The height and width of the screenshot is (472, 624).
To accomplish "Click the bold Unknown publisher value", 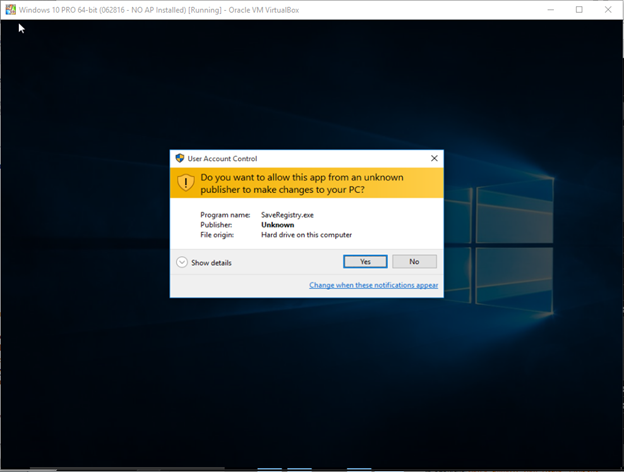I will (x=277, y=225).
